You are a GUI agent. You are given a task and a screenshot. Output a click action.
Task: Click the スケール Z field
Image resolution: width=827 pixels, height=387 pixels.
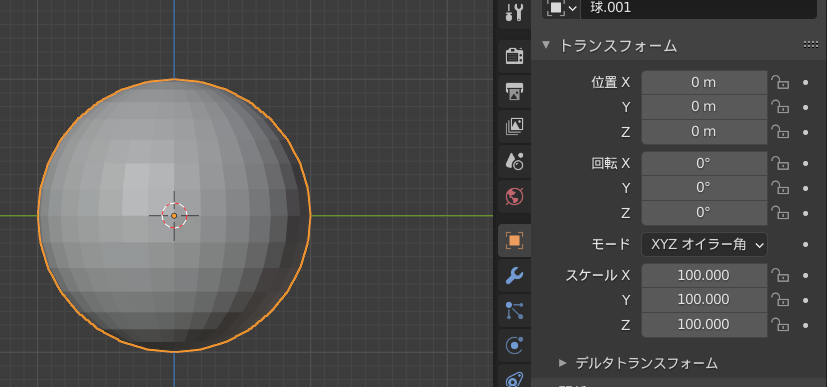coord(704,325)
